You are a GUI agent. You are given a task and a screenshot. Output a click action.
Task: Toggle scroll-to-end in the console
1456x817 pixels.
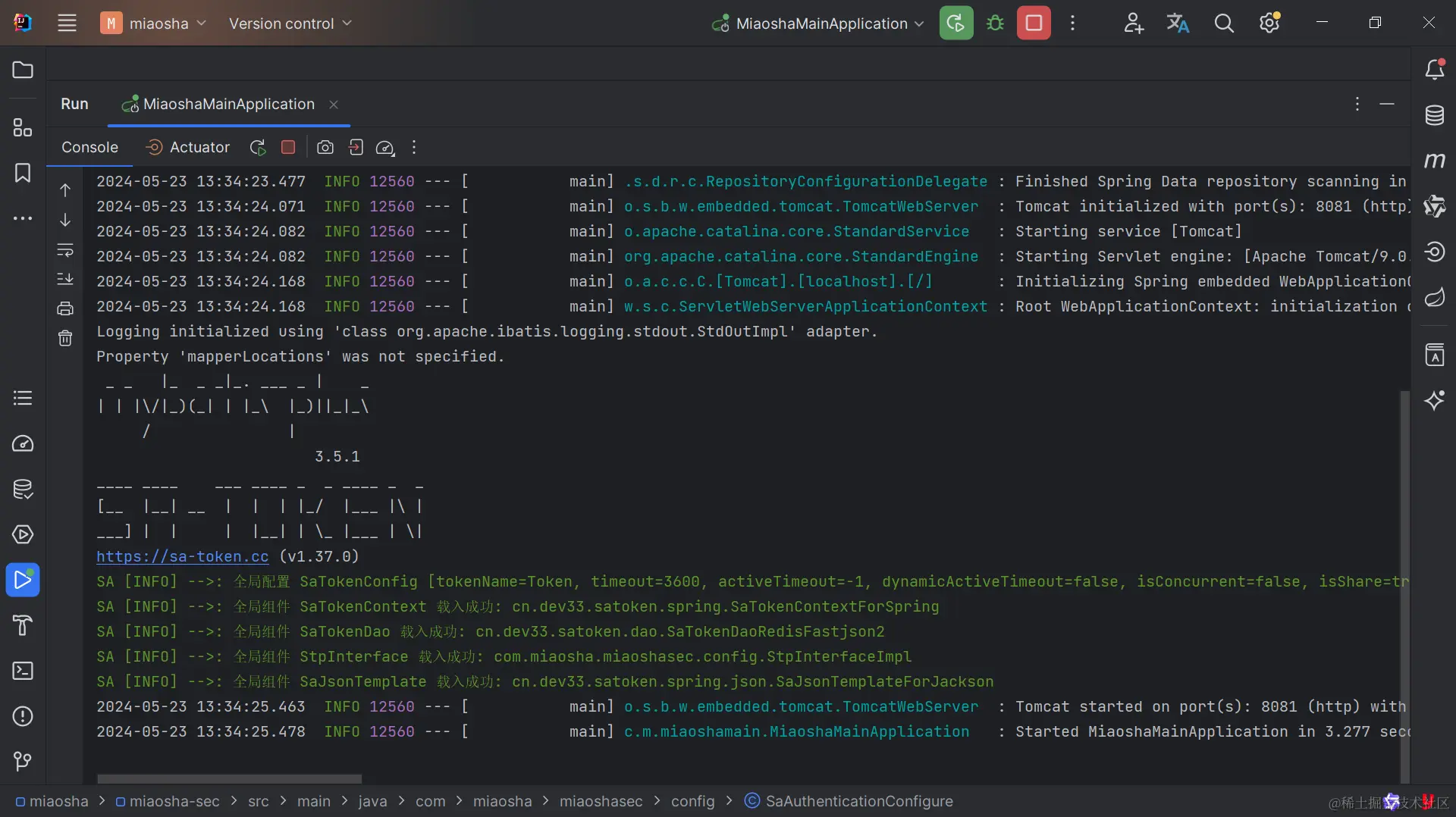coord(65,279)
